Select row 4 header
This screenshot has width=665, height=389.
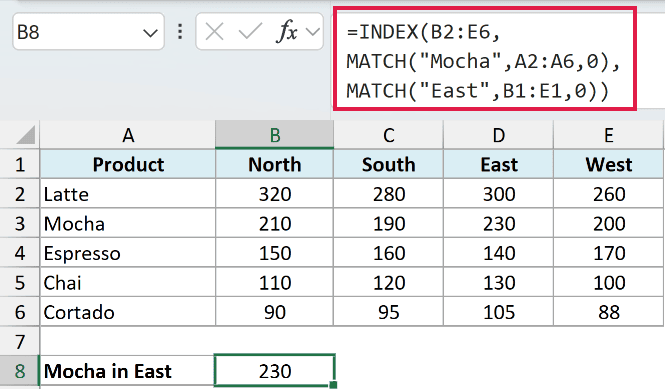(20, 253)
